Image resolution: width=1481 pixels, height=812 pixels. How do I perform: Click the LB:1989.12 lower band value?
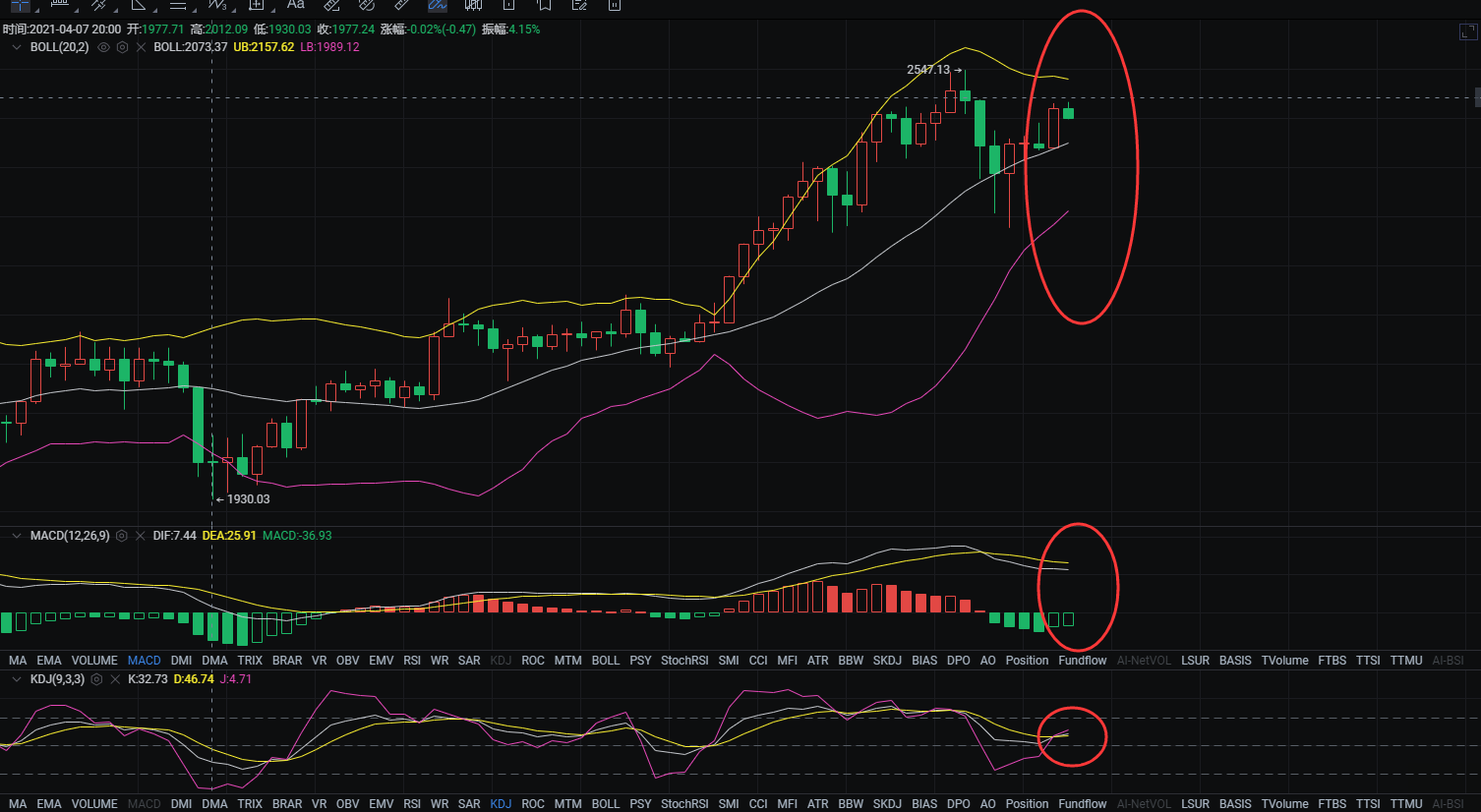point(329,47)
